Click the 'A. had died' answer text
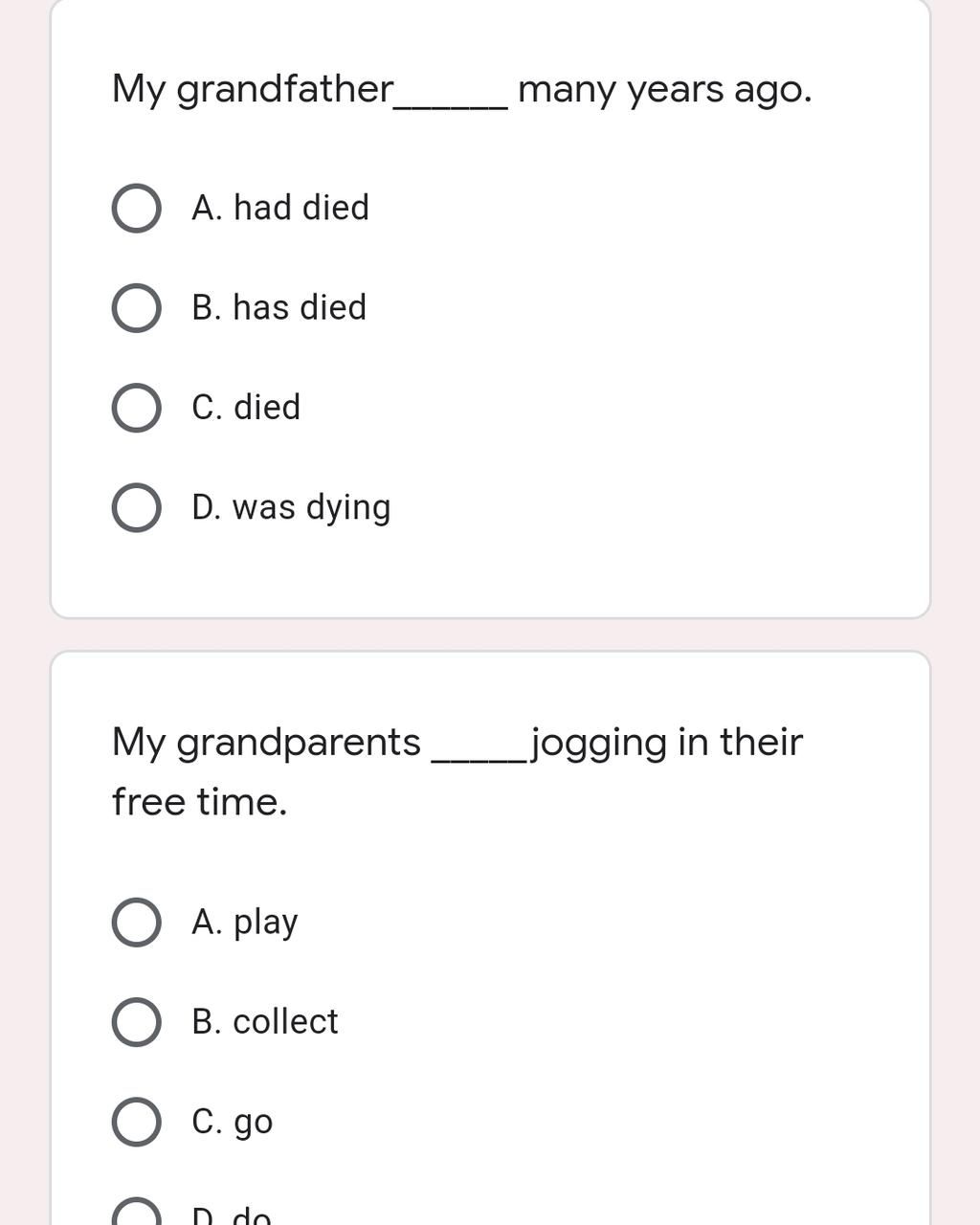This screenshot has height=1225, width=980. click(x=280, y=208)
